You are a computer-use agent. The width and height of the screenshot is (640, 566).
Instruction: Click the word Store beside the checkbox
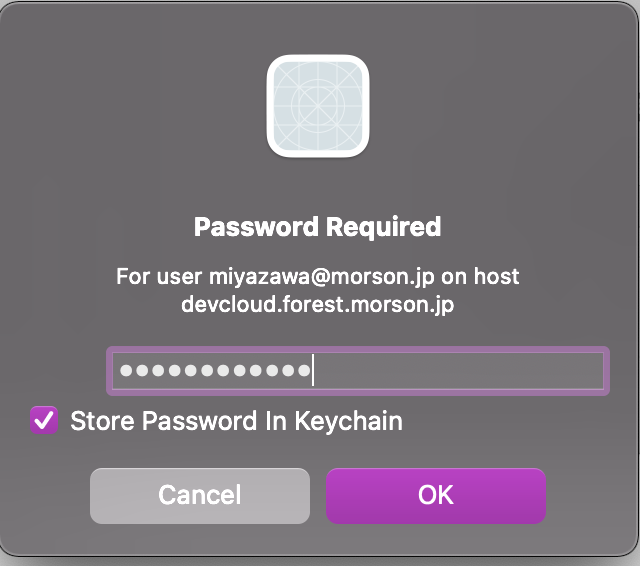point(103,421)
